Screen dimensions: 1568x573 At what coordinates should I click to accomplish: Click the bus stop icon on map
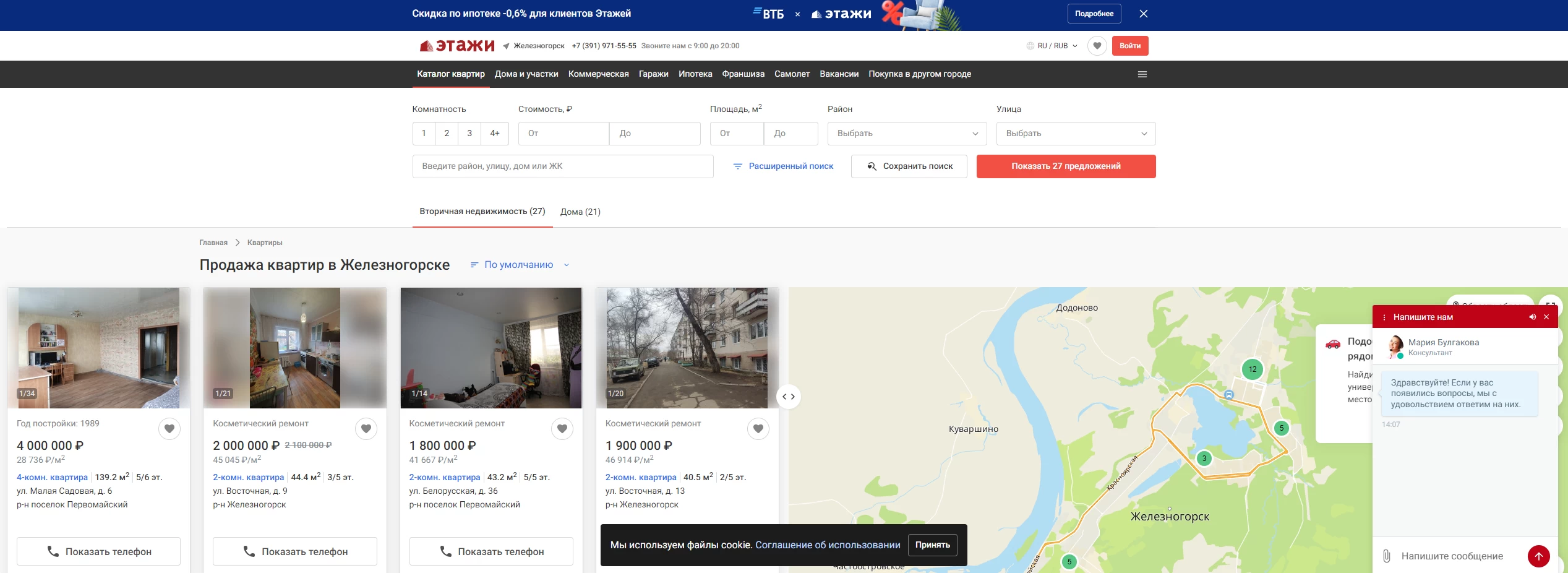coord(1229,394)
